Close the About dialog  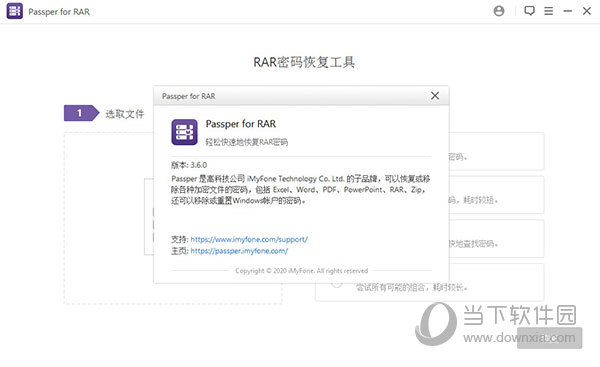click(x=435, y=96)
